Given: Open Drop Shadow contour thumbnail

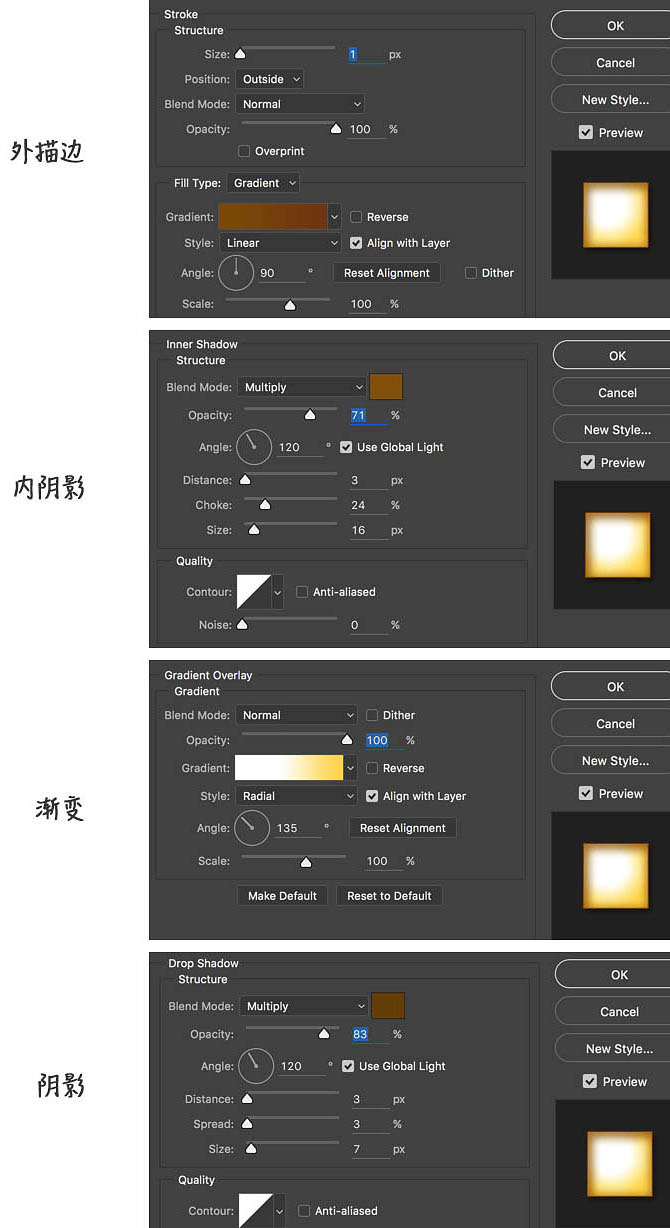Looking at the screenshot, I should tap(256, 1210).
